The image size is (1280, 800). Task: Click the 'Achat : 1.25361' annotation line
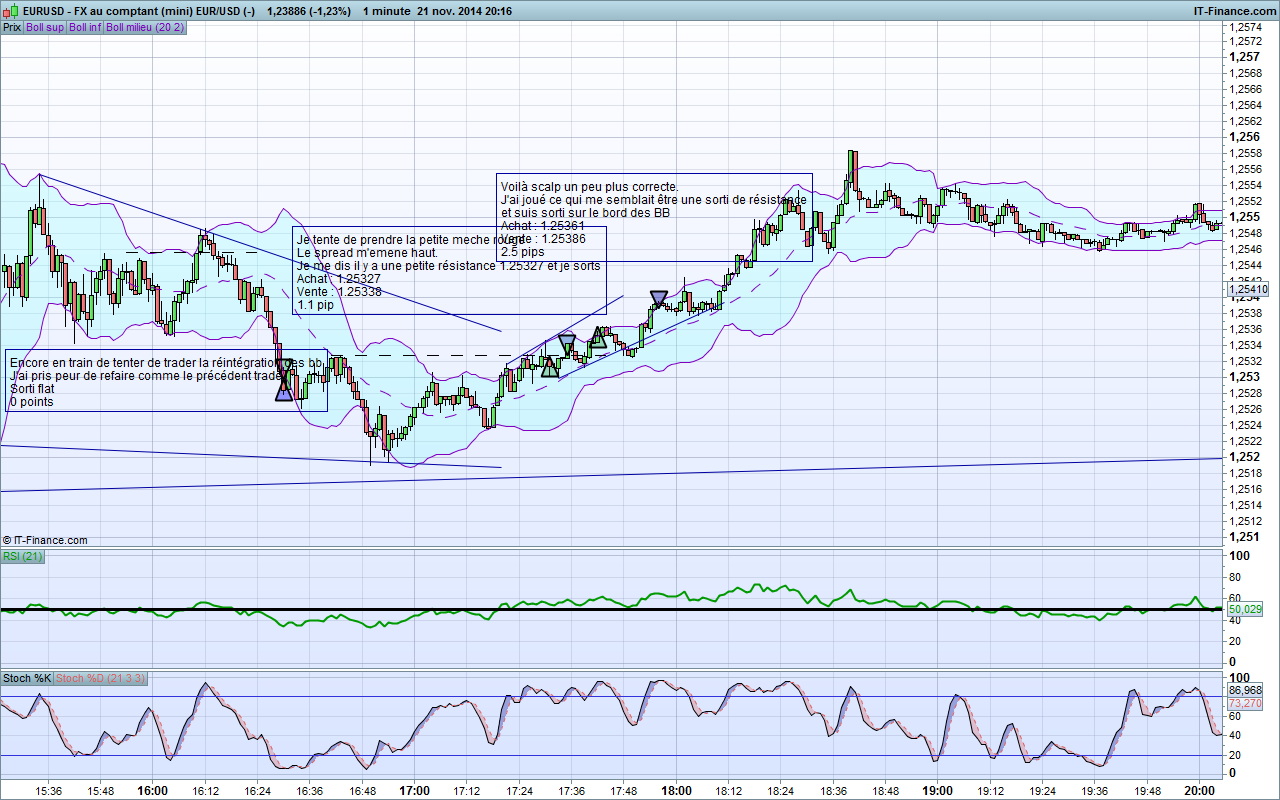543,226
